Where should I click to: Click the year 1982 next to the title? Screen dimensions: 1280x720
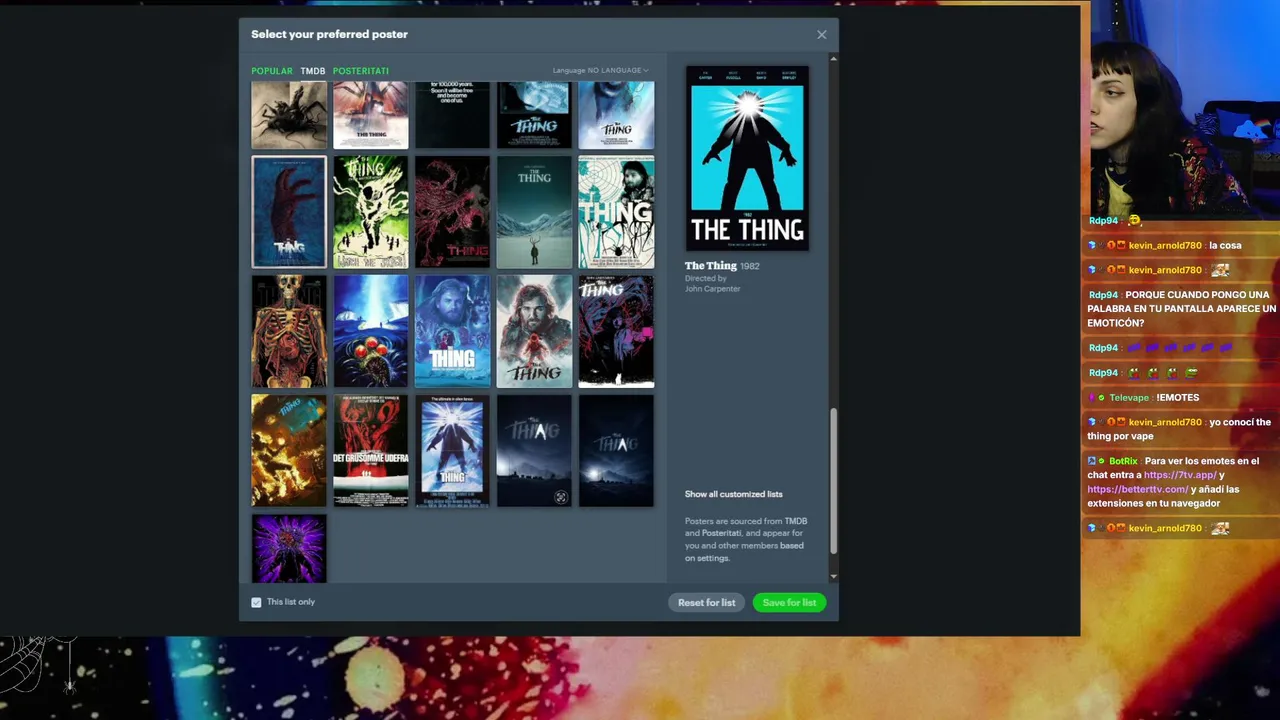(x=750, y=266)
